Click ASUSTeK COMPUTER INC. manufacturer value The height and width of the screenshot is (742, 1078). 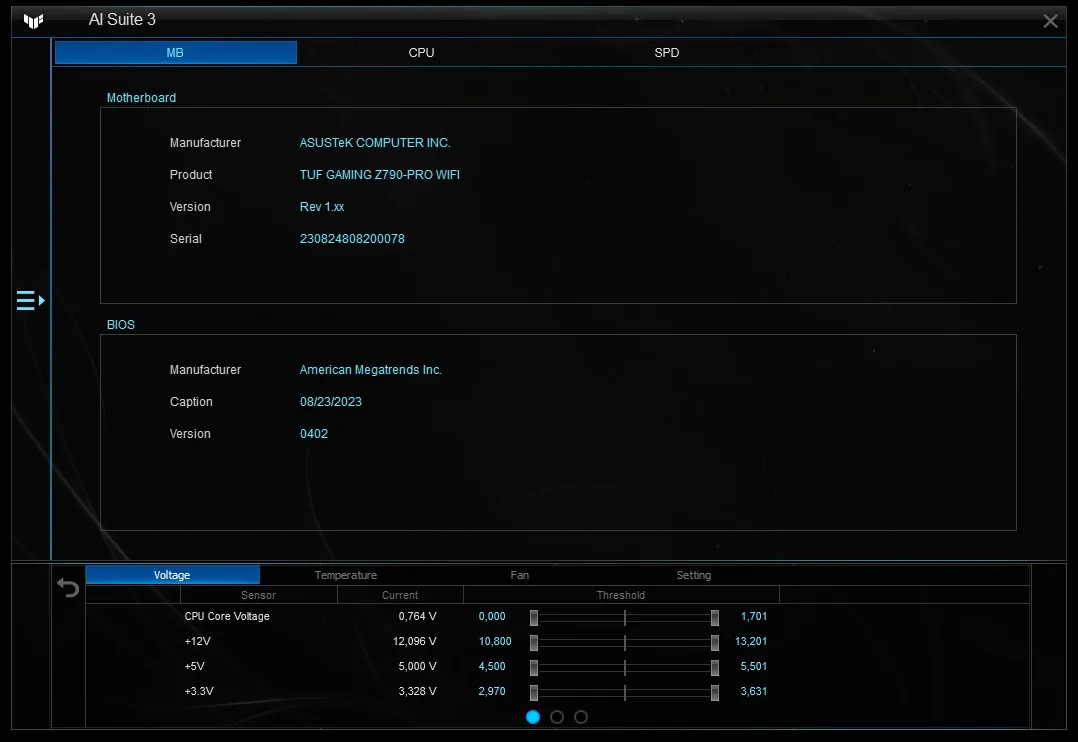(x=375, y=143)
